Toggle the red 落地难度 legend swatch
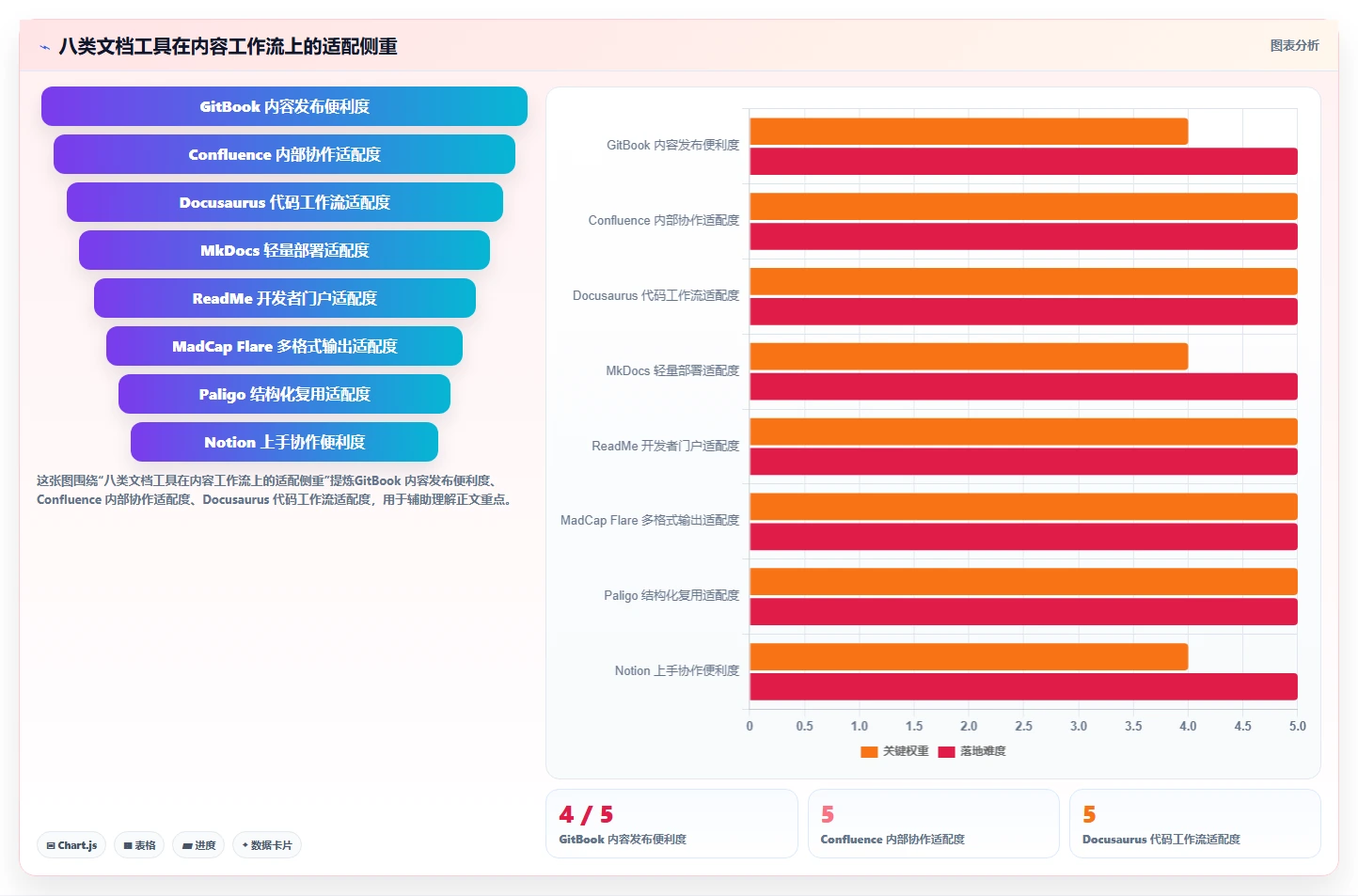 946,751
